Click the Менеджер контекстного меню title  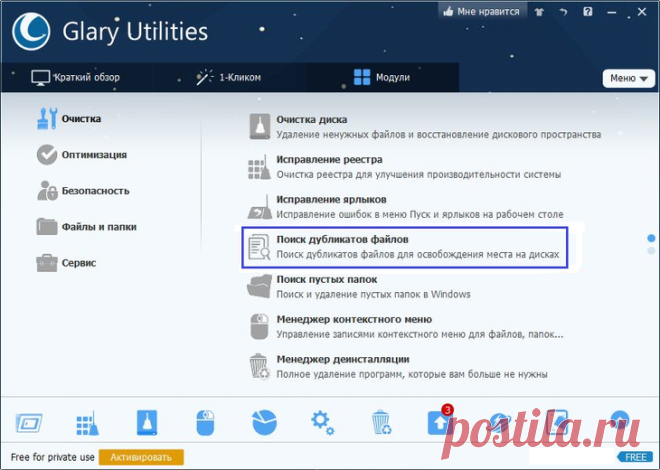coord(354,319)
